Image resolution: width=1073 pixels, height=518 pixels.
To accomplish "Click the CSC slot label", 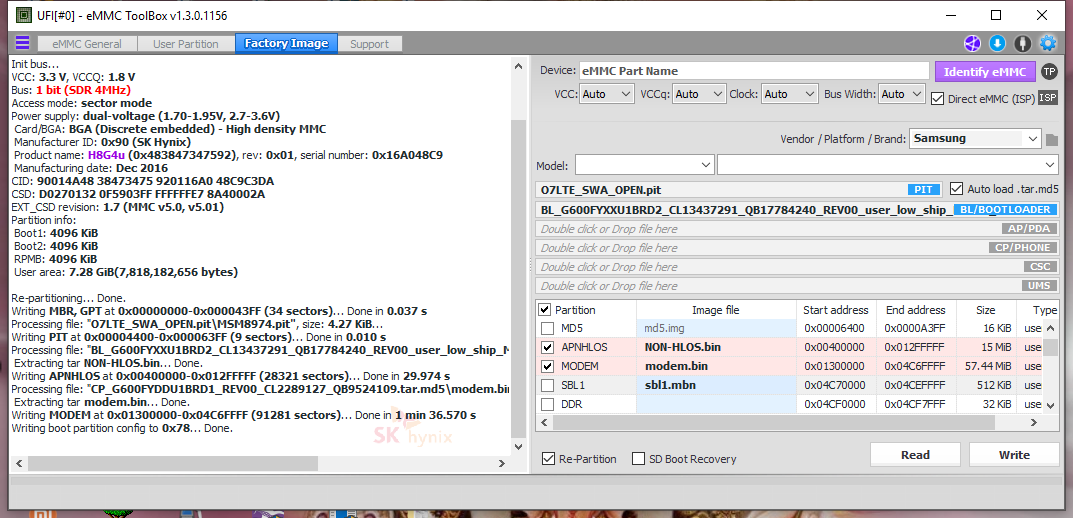I will (1039, 267).
